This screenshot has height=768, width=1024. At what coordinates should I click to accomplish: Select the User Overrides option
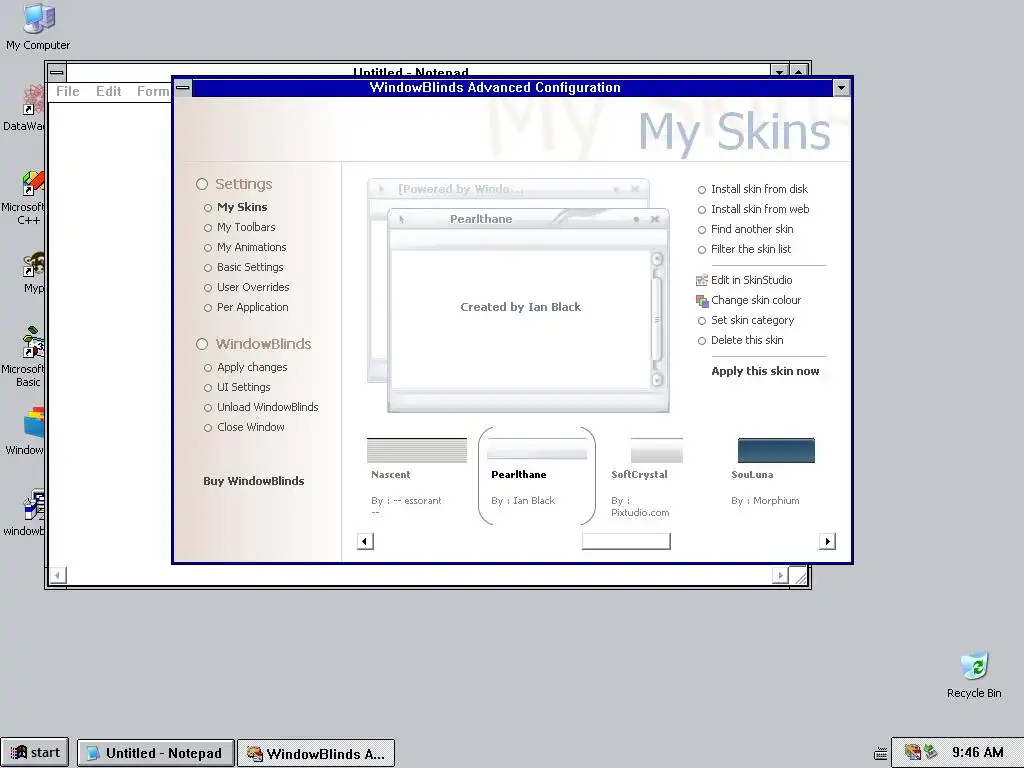(246, 287)
